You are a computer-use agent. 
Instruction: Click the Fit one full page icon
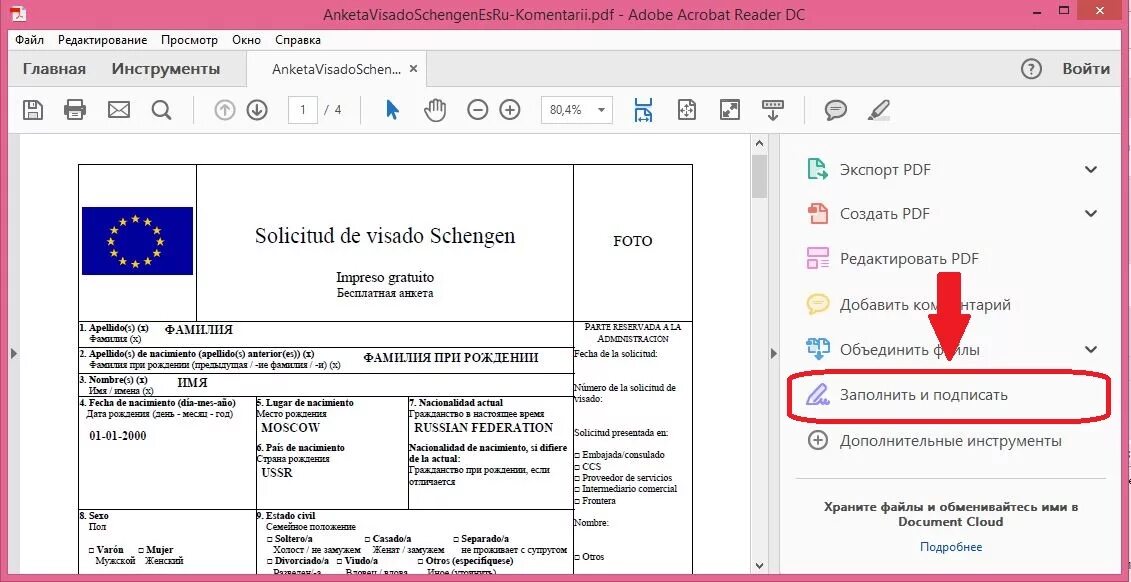coord(687,110)
